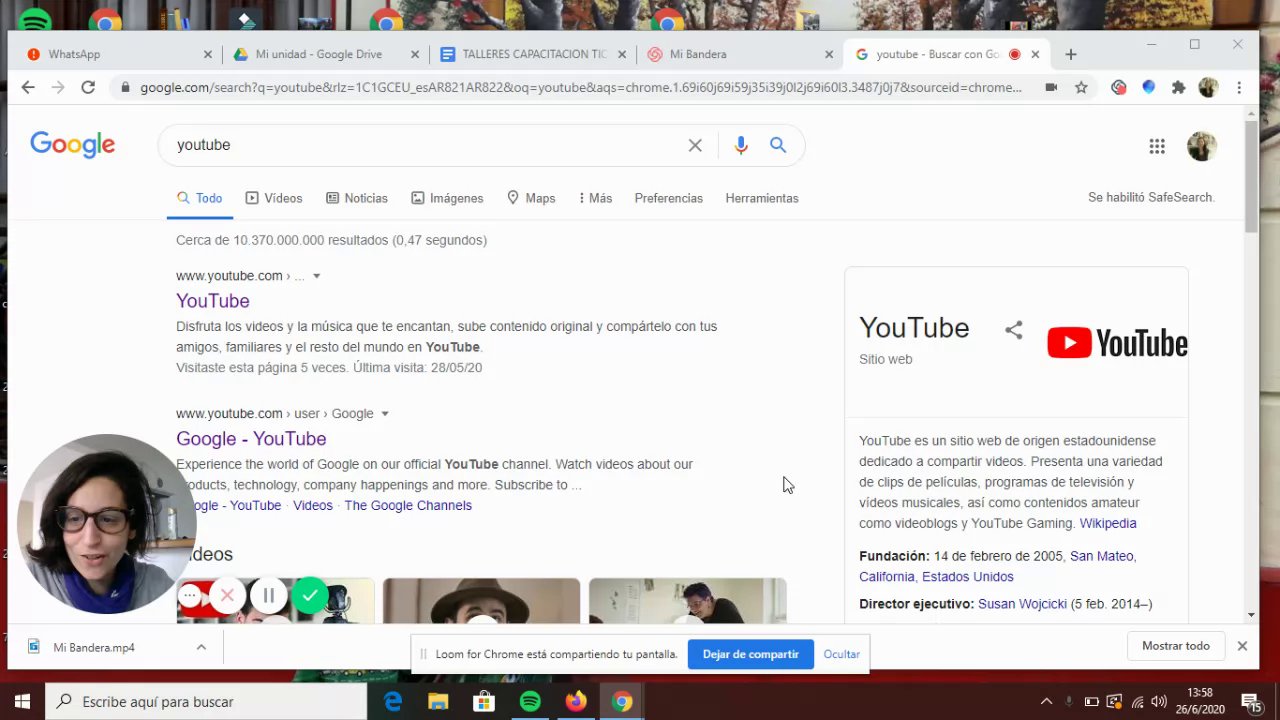Click the page vertical scrollbar thumb
This screenshot has width=1280, height=720.
[x=1251, y=177]
